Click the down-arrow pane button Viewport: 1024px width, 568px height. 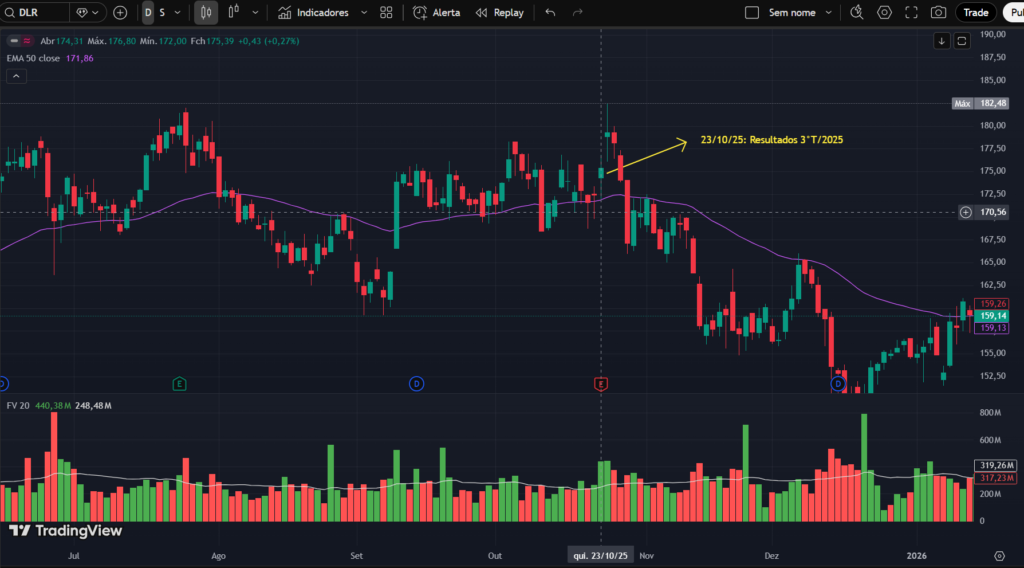coord(941,41)
